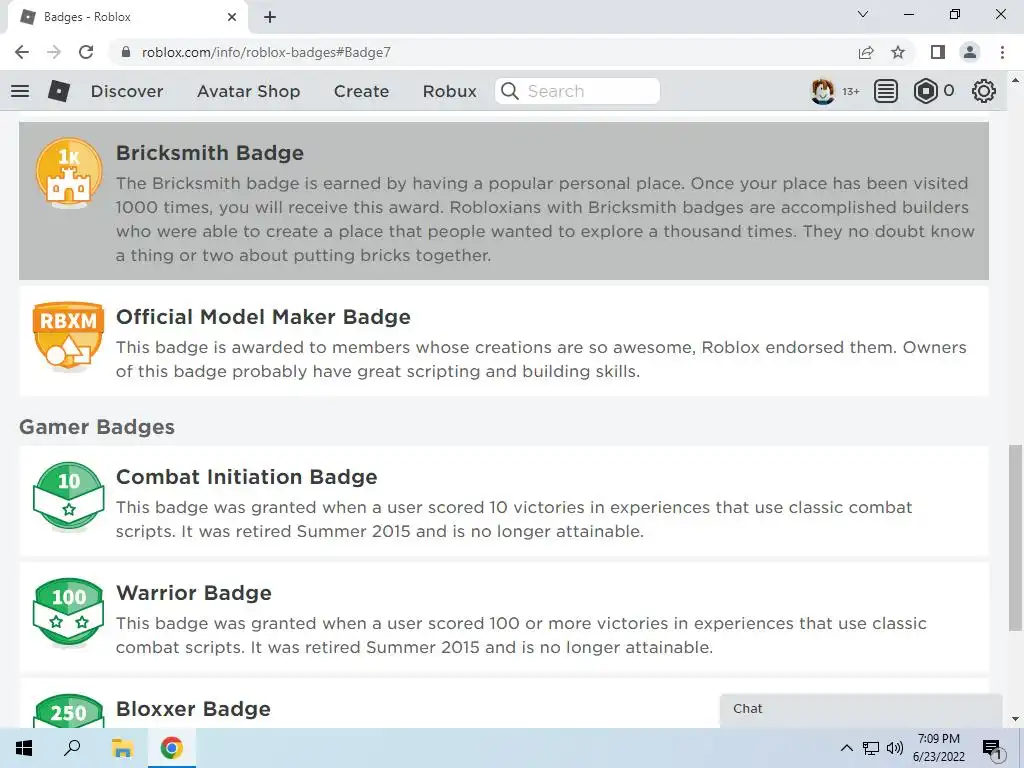Bookmark this page with the star icon
The width and height of the screenshot is (1024, 768).
[x=898, y=52]
